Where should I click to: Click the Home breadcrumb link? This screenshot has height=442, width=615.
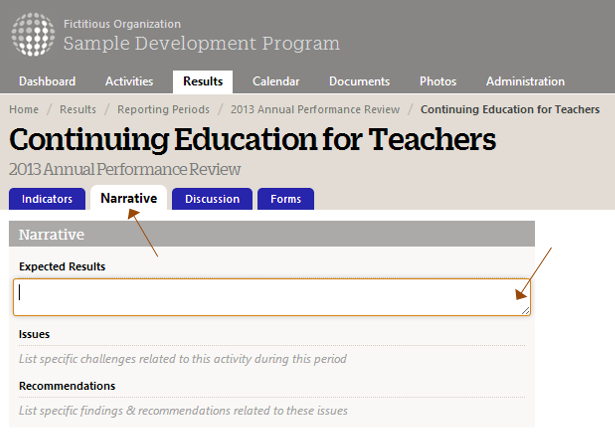click(24, 109)
